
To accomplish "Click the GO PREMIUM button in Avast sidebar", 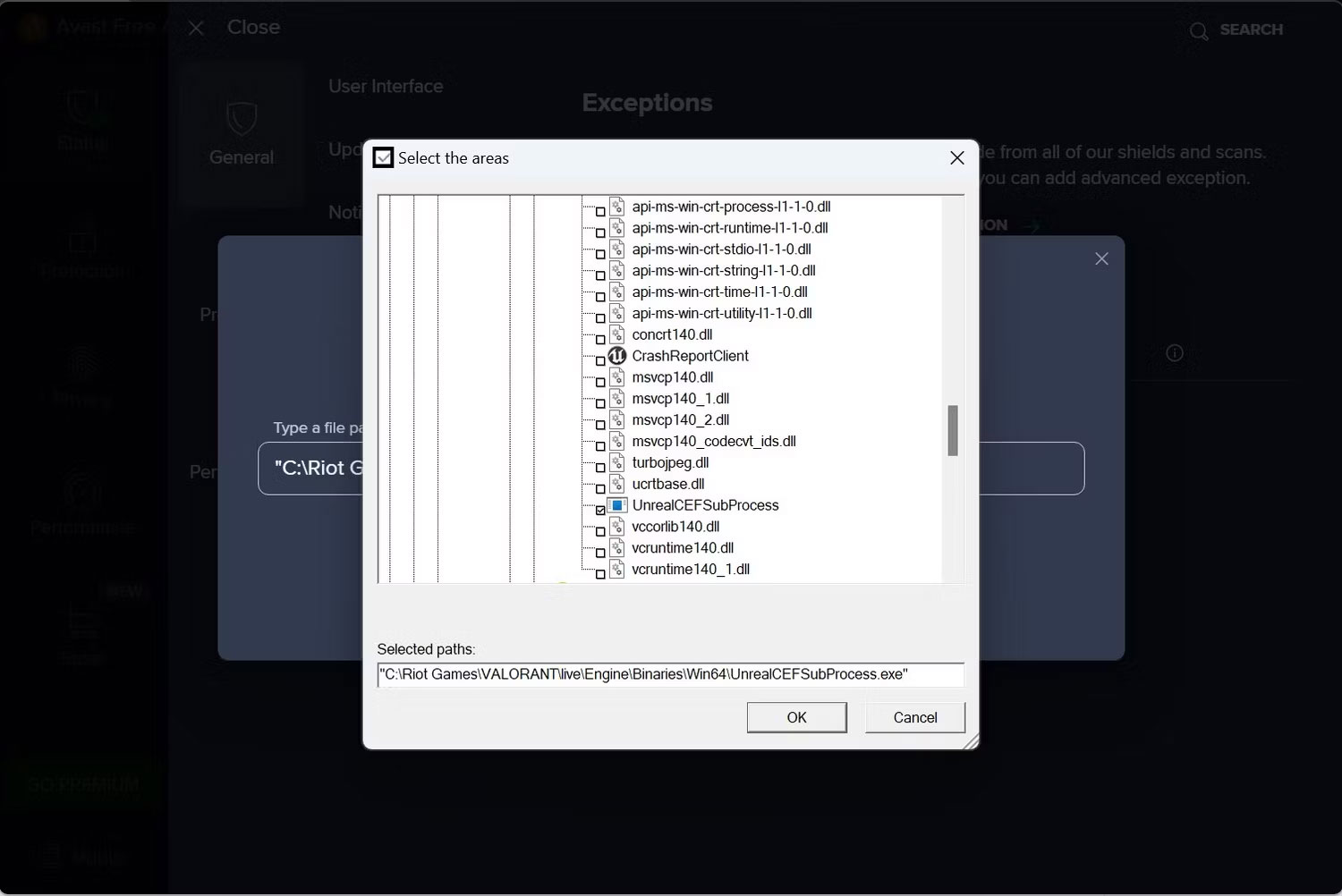I will [83, 785].
